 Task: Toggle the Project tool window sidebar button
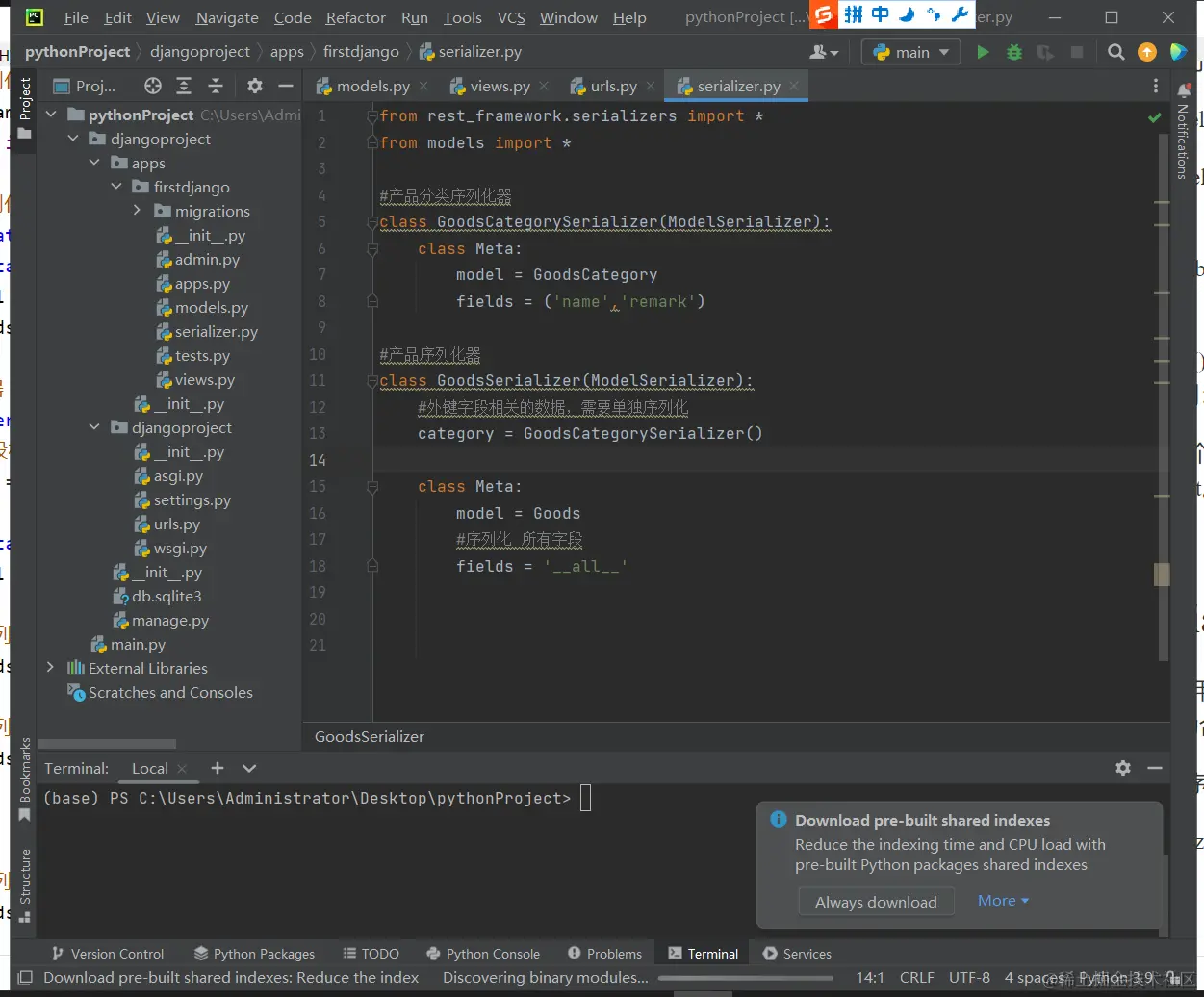click(26, 106)
